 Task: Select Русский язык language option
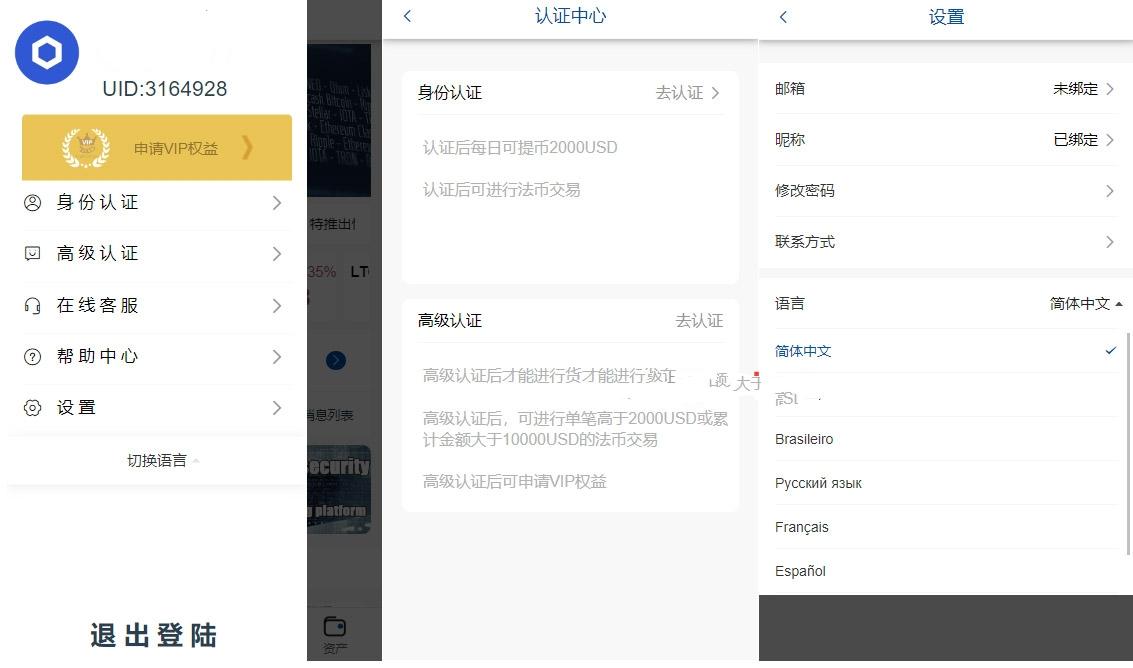coord(947,484)
